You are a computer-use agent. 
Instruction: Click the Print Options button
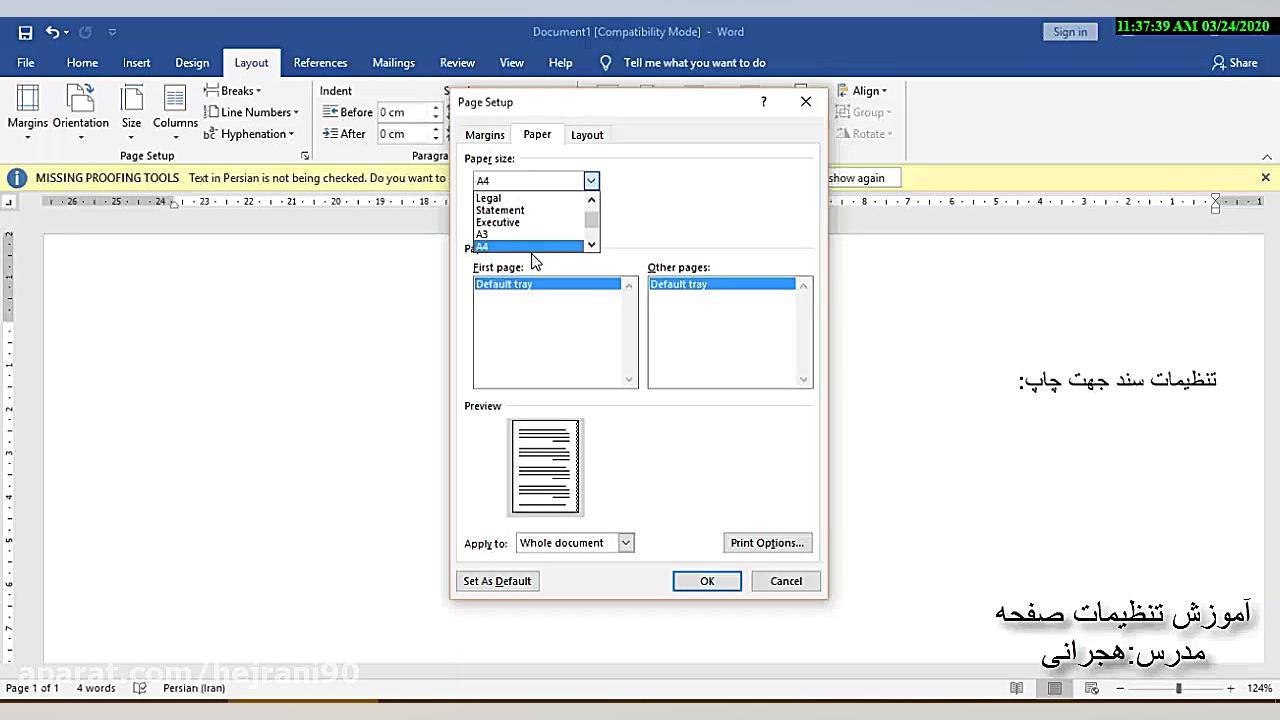click(x=766, y=543)
